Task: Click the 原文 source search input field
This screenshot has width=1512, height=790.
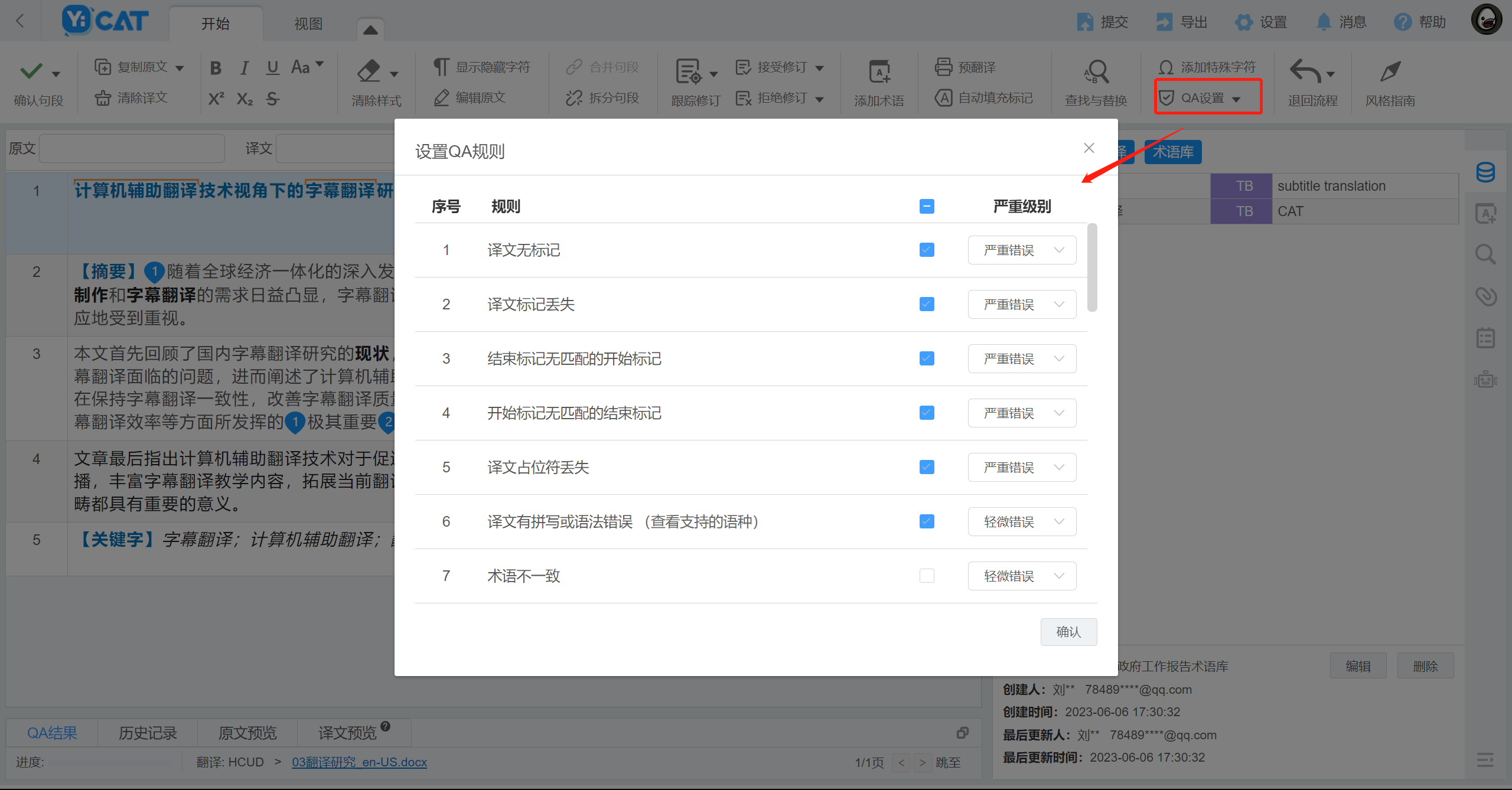Action: pos(131,148)
